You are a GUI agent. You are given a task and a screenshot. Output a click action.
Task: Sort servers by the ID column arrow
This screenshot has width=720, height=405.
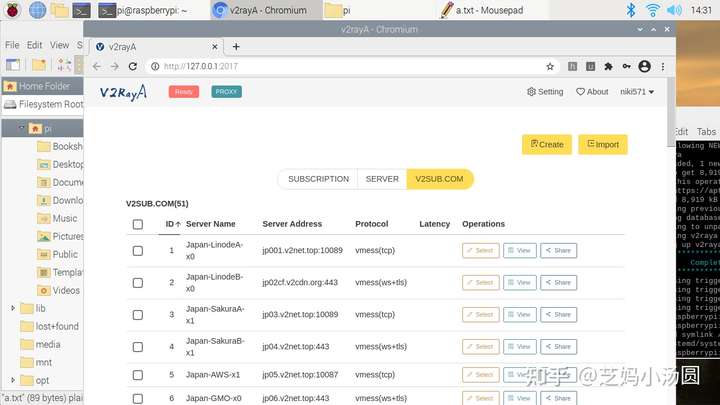click(178, 224)
